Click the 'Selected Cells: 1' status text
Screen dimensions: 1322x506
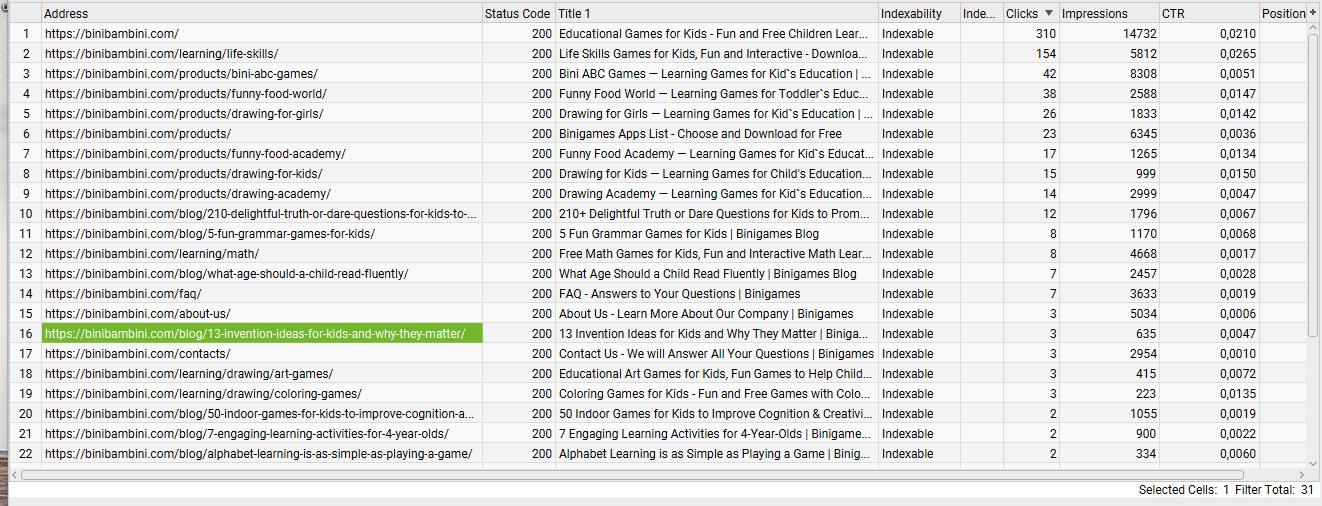[x=1182, y=490]
